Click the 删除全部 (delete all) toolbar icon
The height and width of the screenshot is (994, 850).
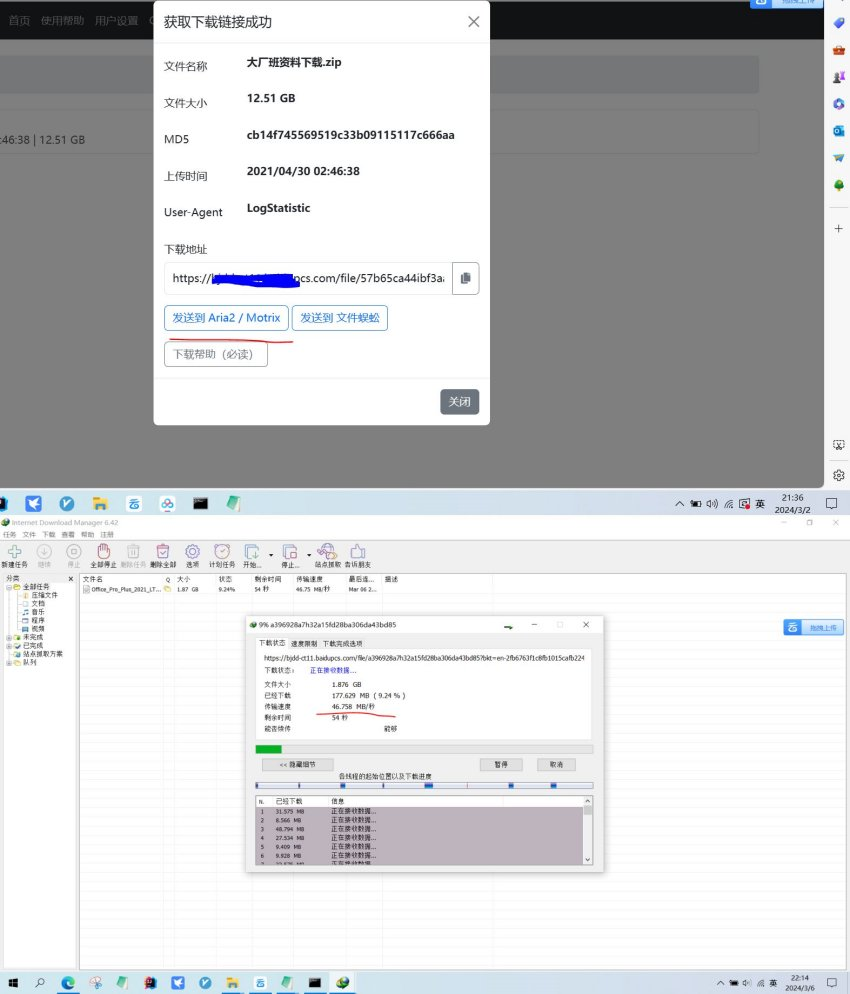(x=163, y=552)
